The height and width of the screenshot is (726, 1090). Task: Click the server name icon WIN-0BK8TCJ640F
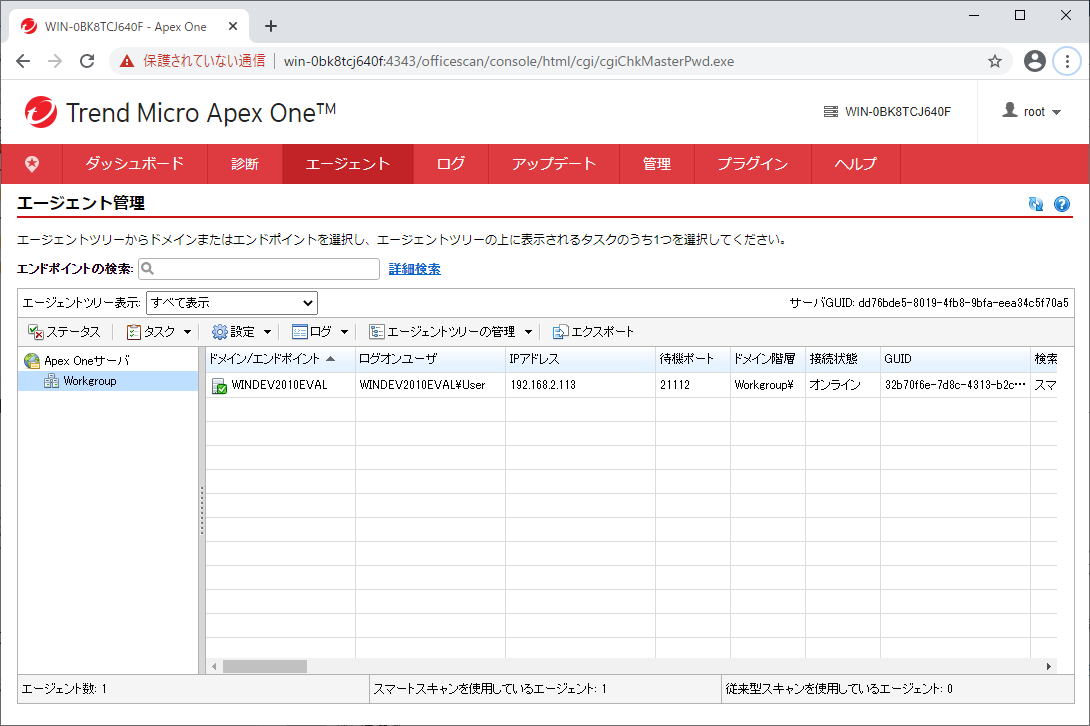click(831, 111)
